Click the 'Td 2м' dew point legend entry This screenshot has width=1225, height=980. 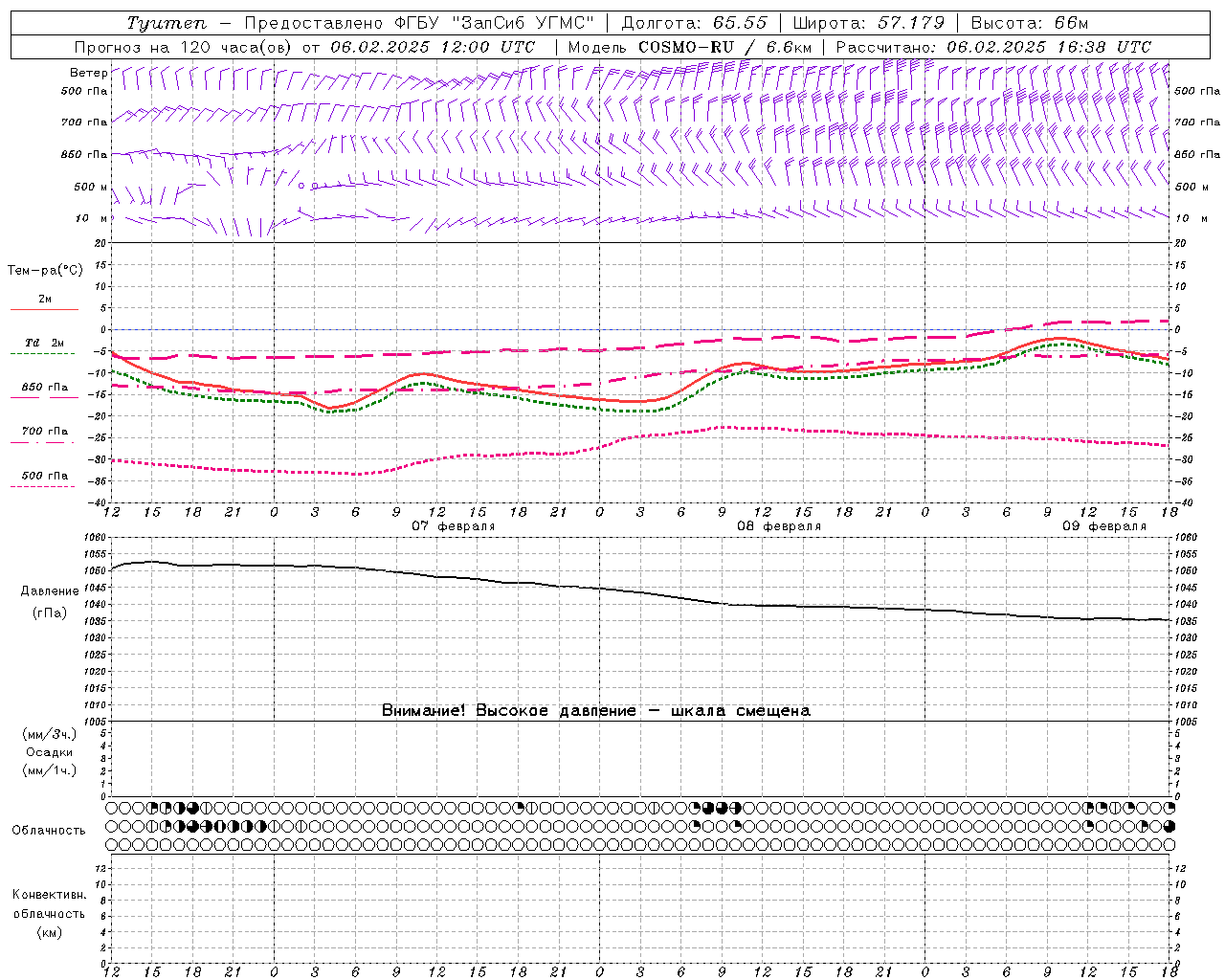click(45, 343)
